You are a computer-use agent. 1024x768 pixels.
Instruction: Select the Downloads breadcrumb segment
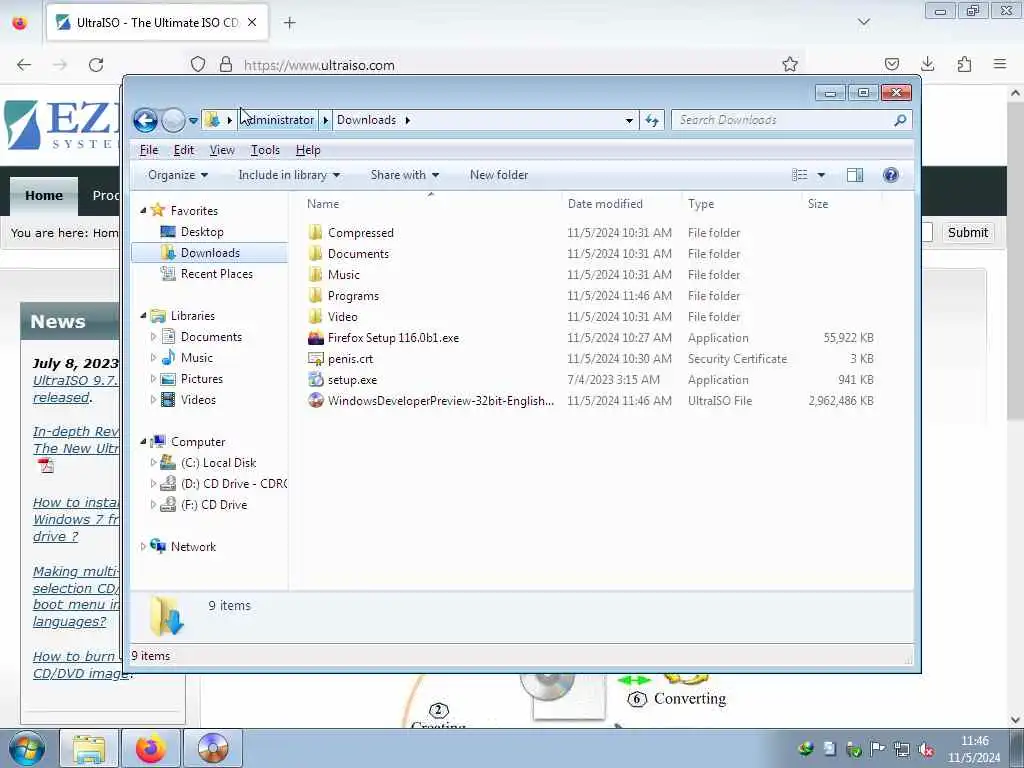(x=366, y=120)
